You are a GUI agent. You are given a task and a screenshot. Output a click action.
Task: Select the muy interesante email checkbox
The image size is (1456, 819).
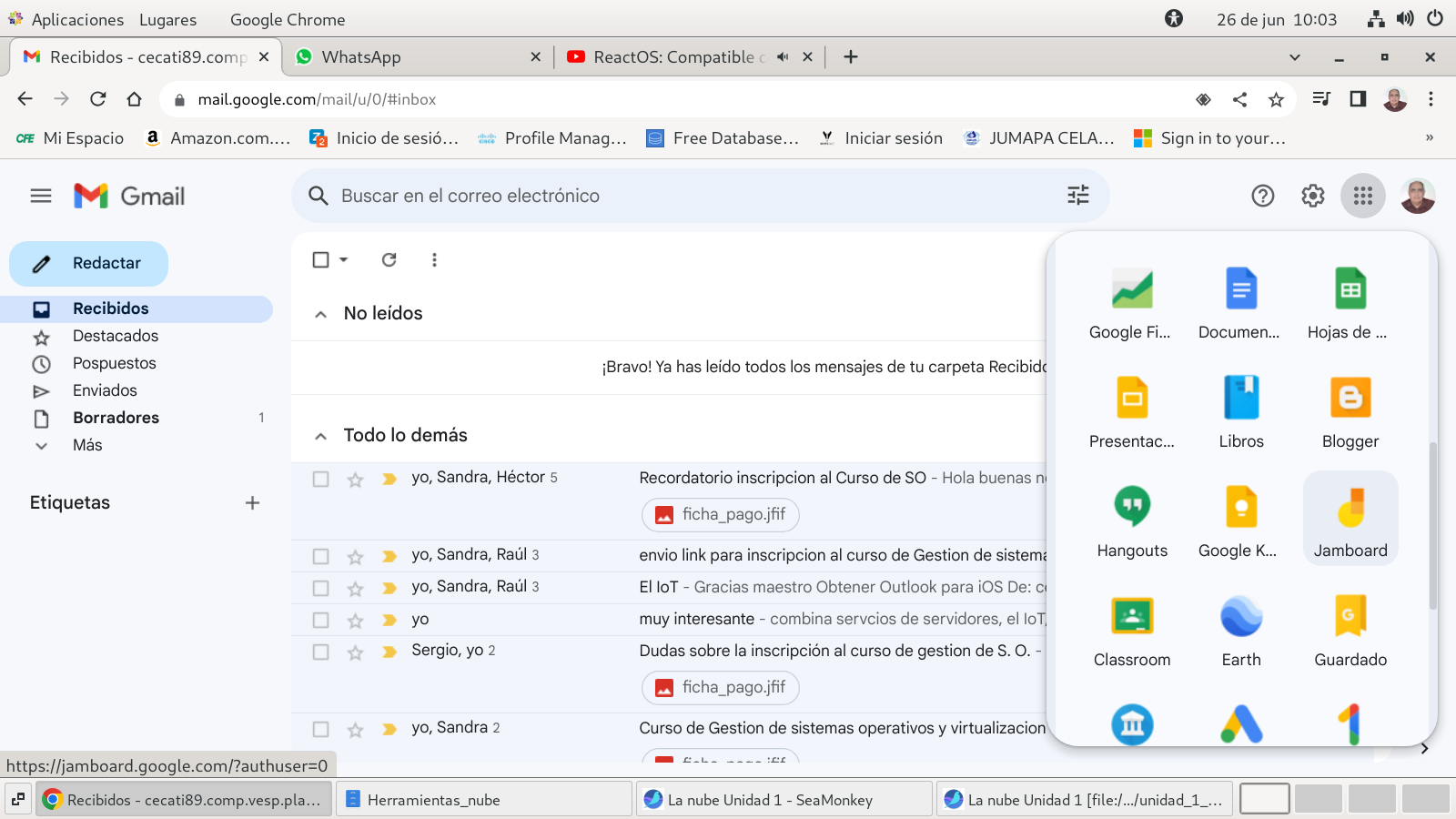tap(321, 621)
